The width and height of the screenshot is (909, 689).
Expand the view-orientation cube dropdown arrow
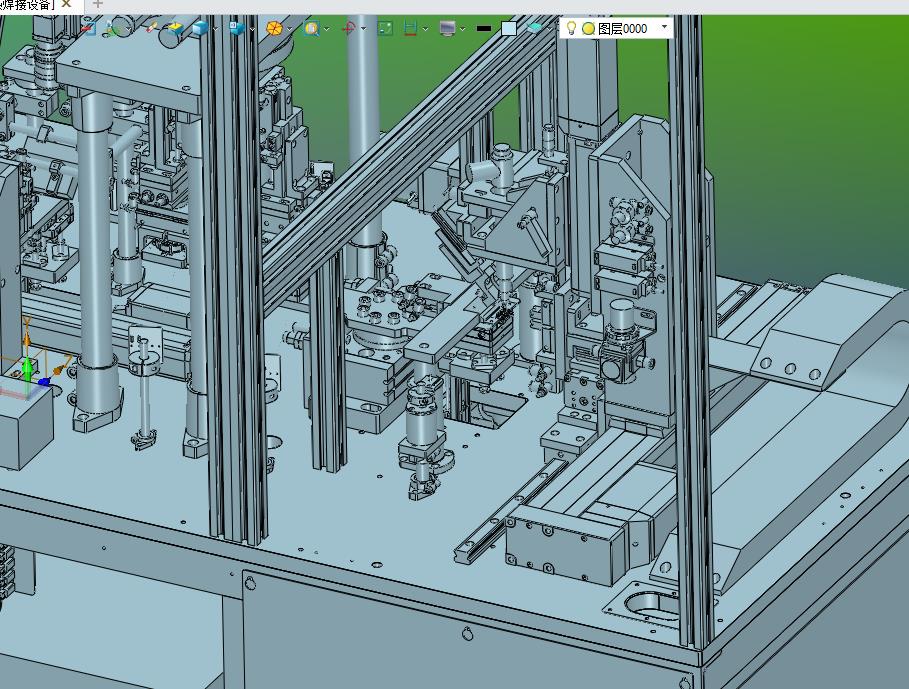253,28
